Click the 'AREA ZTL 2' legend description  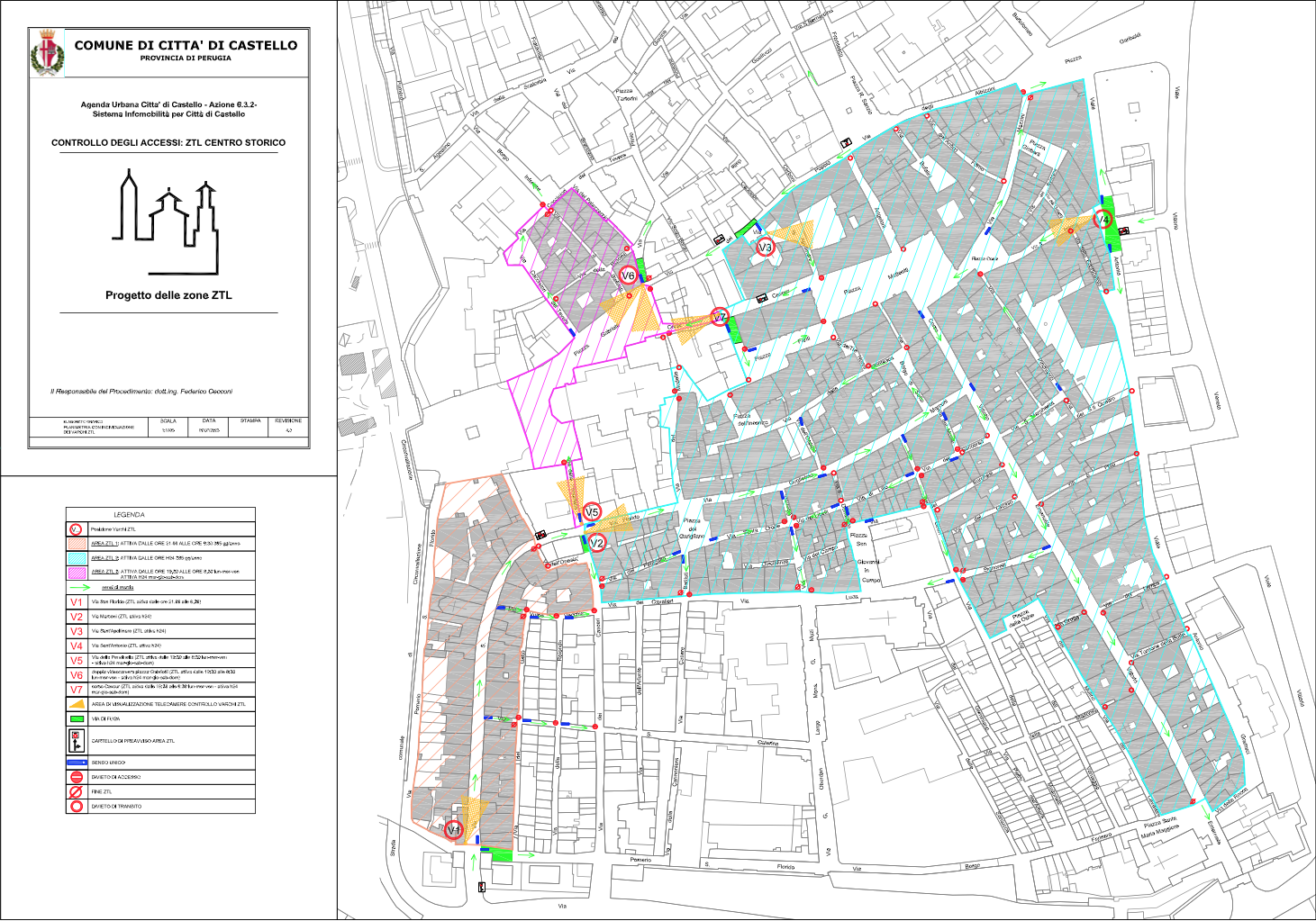pos(145,558)
